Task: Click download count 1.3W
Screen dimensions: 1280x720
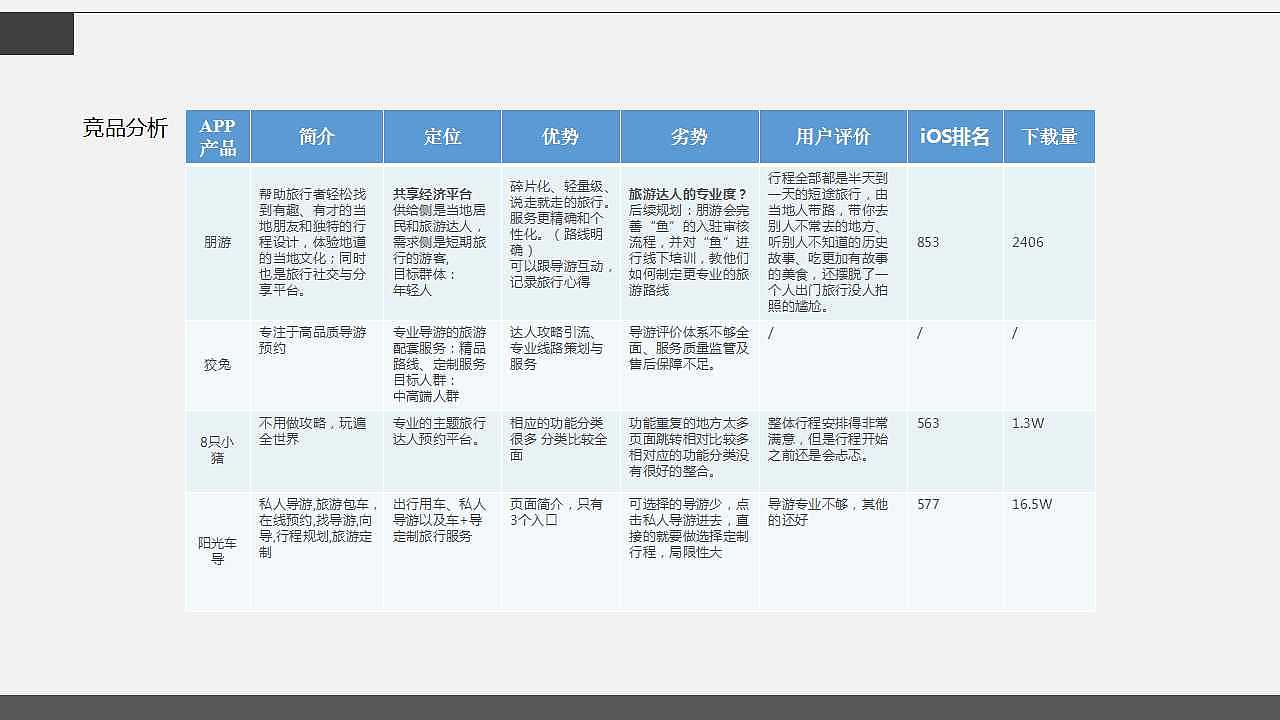Action: click(x=1028, y=423)
